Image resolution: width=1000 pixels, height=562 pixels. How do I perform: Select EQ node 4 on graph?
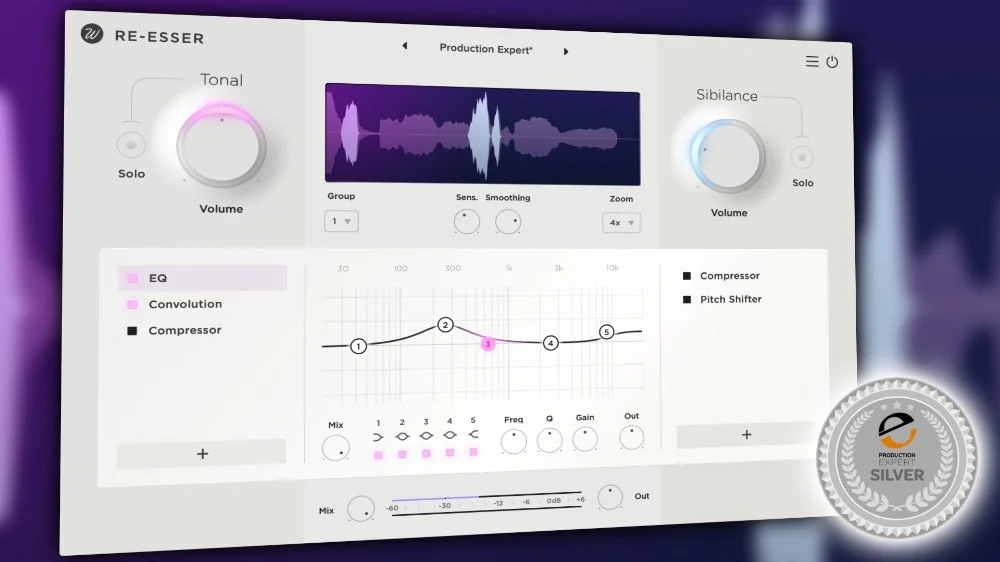(x=550, y=343)
